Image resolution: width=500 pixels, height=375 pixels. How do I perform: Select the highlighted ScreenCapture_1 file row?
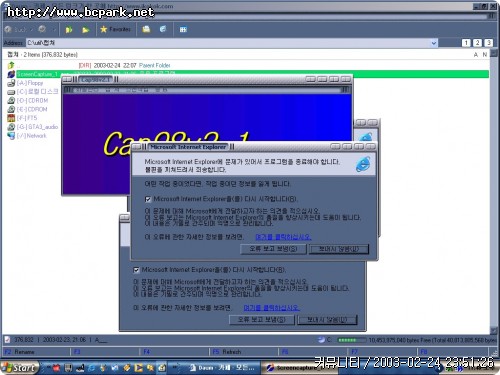pos(252,74)
